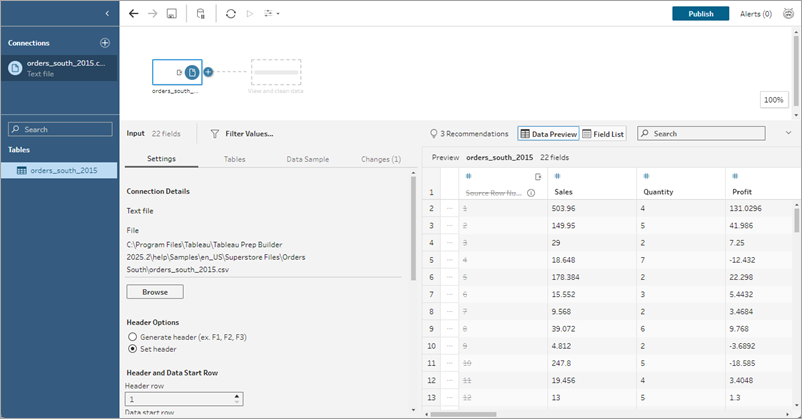Screen dimensions: 802x419
Task: Click the horizontal scrollbar of preview grid
Action: (x=463, y=414)
